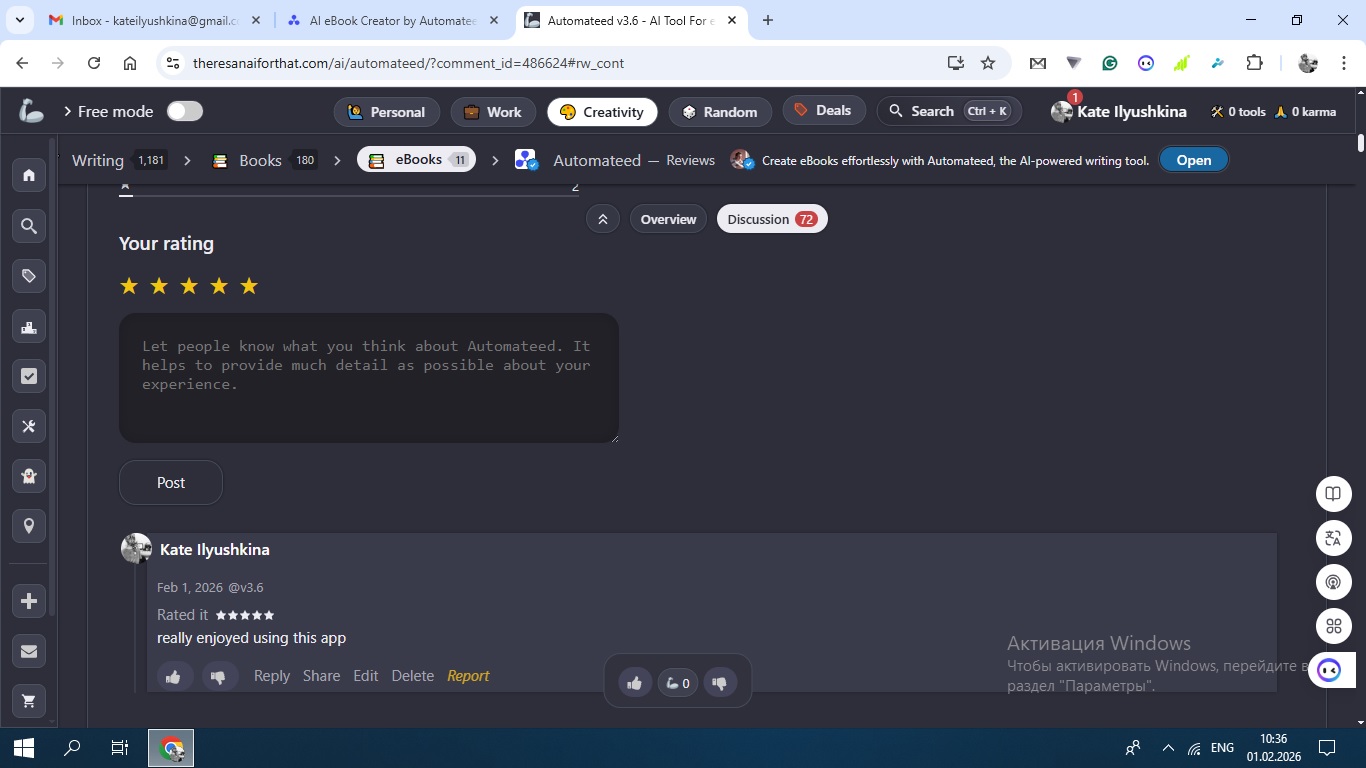Open the Books breadcrumb link

(x=261, y=160)
